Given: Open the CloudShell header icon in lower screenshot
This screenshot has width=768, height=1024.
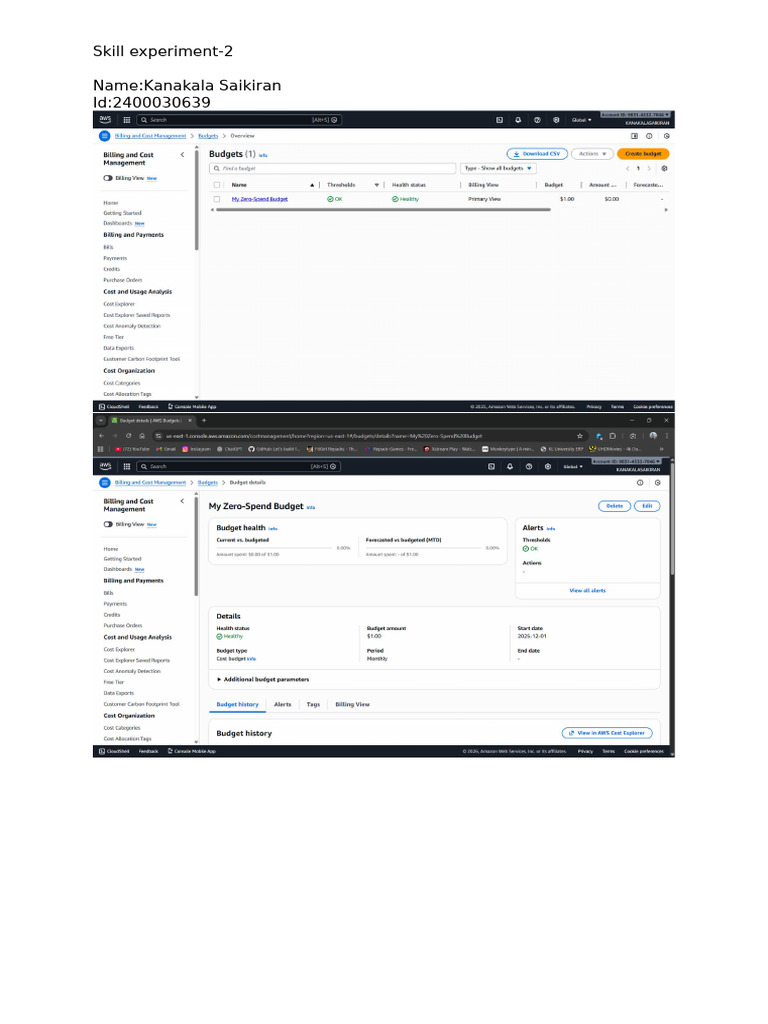Looking at the screenshot, I should pyautogui.click(x=491, y=466).
